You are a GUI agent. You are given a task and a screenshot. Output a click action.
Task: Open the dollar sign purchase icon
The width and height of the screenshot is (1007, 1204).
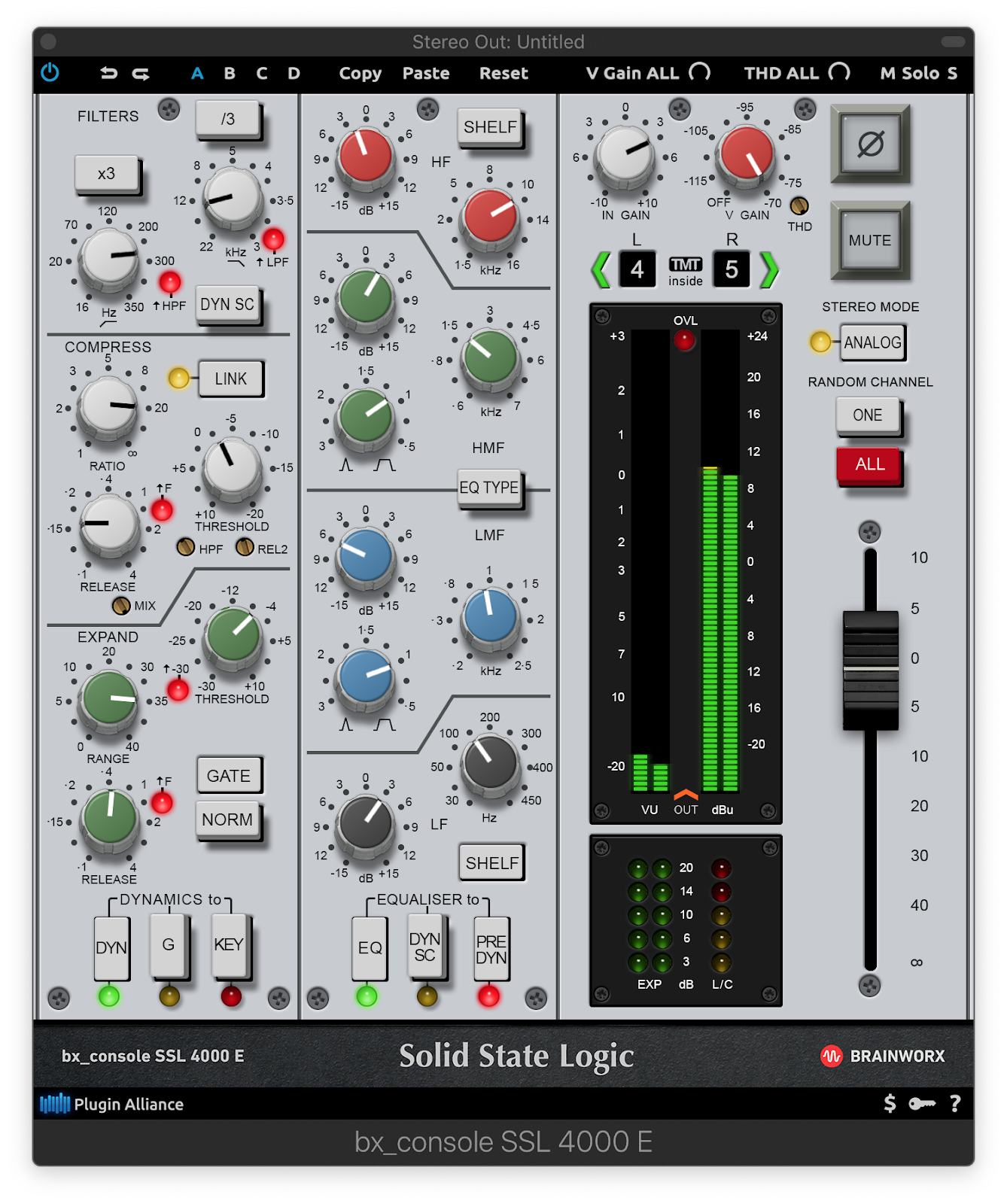(x=890, y=1103)
